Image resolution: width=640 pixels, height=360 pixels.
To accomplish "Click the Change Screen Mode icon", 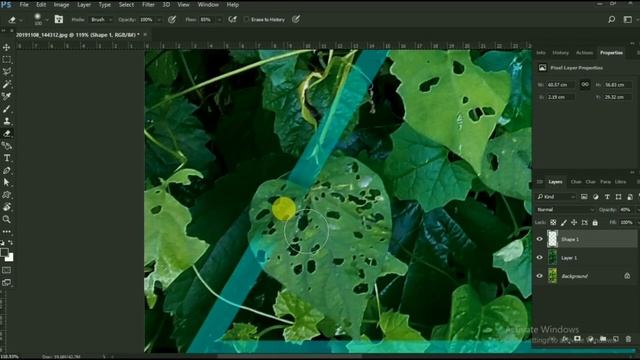I will coord(7,282).
